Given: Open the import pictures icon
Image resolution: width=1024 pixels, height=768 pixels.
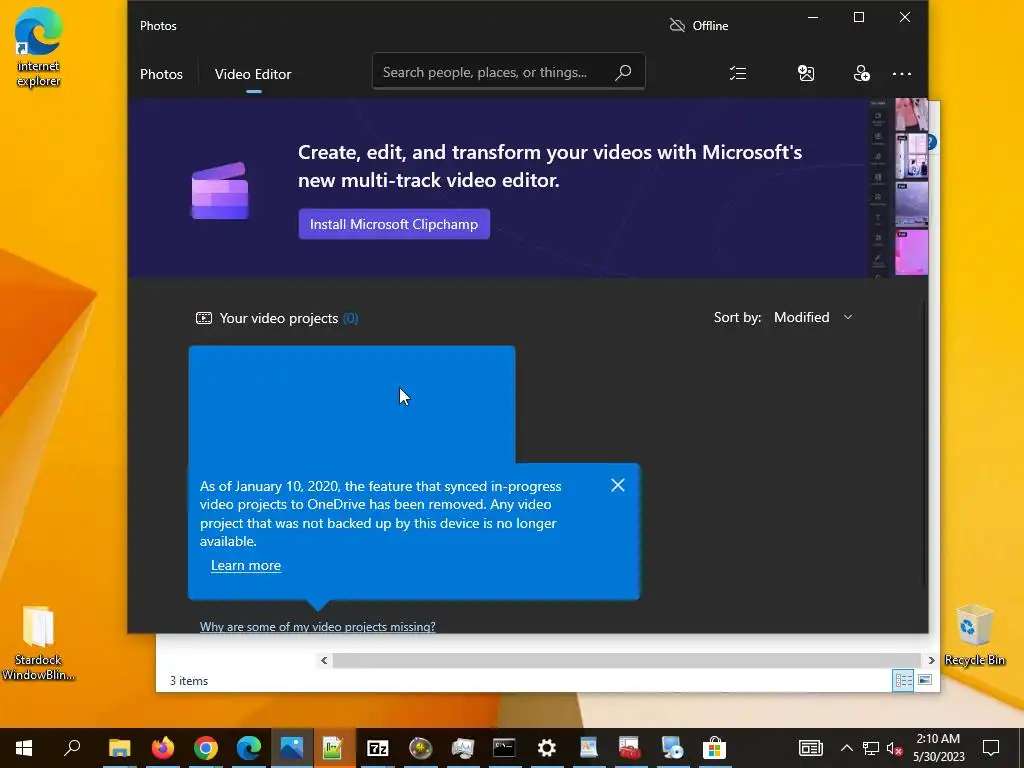Looking at the screenshot, I should 807,73.
